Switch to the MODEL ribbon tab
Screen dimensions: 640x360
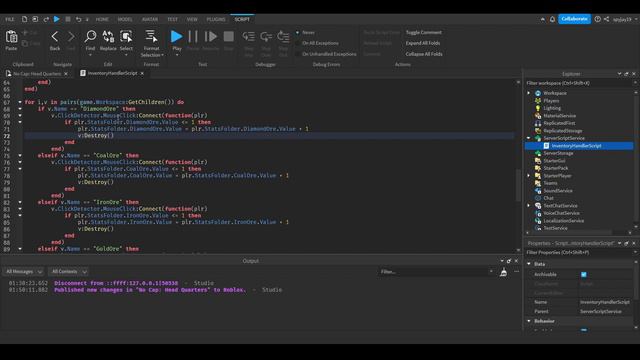125,19
